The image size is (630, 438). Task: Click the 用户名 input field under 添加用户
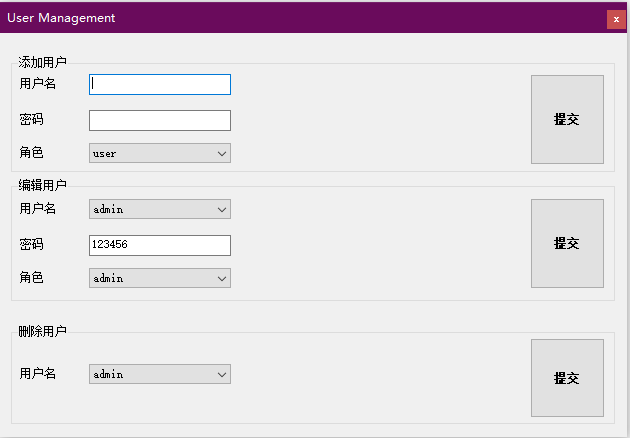click(160, 85)
